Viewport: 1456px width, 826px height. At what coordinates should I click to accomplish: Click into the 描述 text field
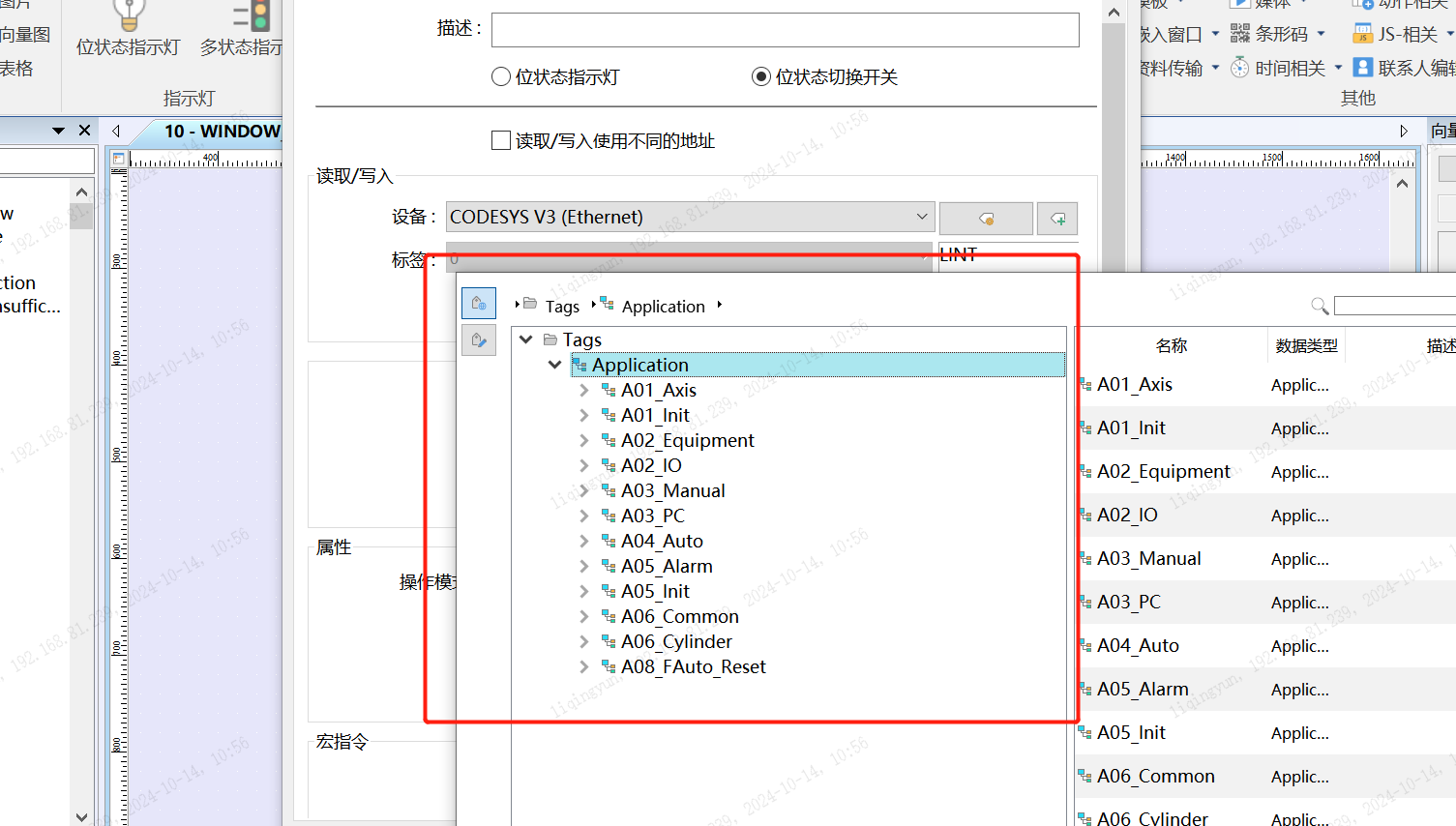tap(785, 30)
